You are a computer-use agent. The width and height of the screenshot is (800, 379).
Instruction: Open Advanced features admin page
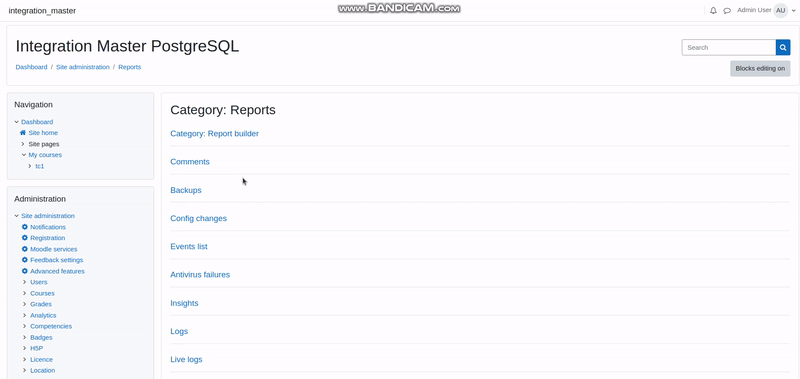(x=57, y=271)
